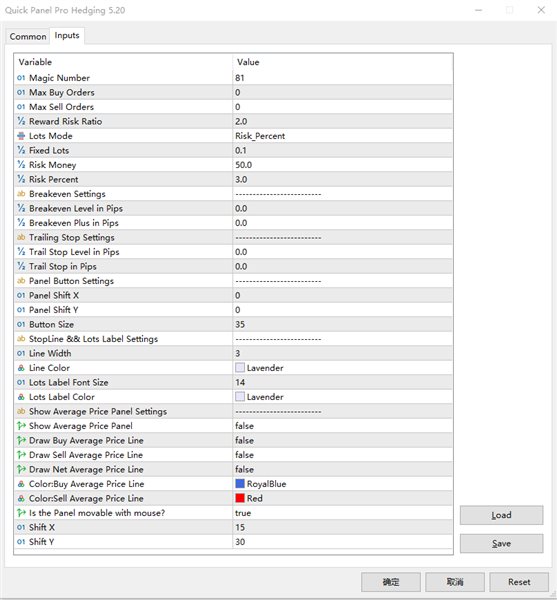Select the 'Color:Buy Average Price Line' label
557x600 pixels.
point(86,484)
